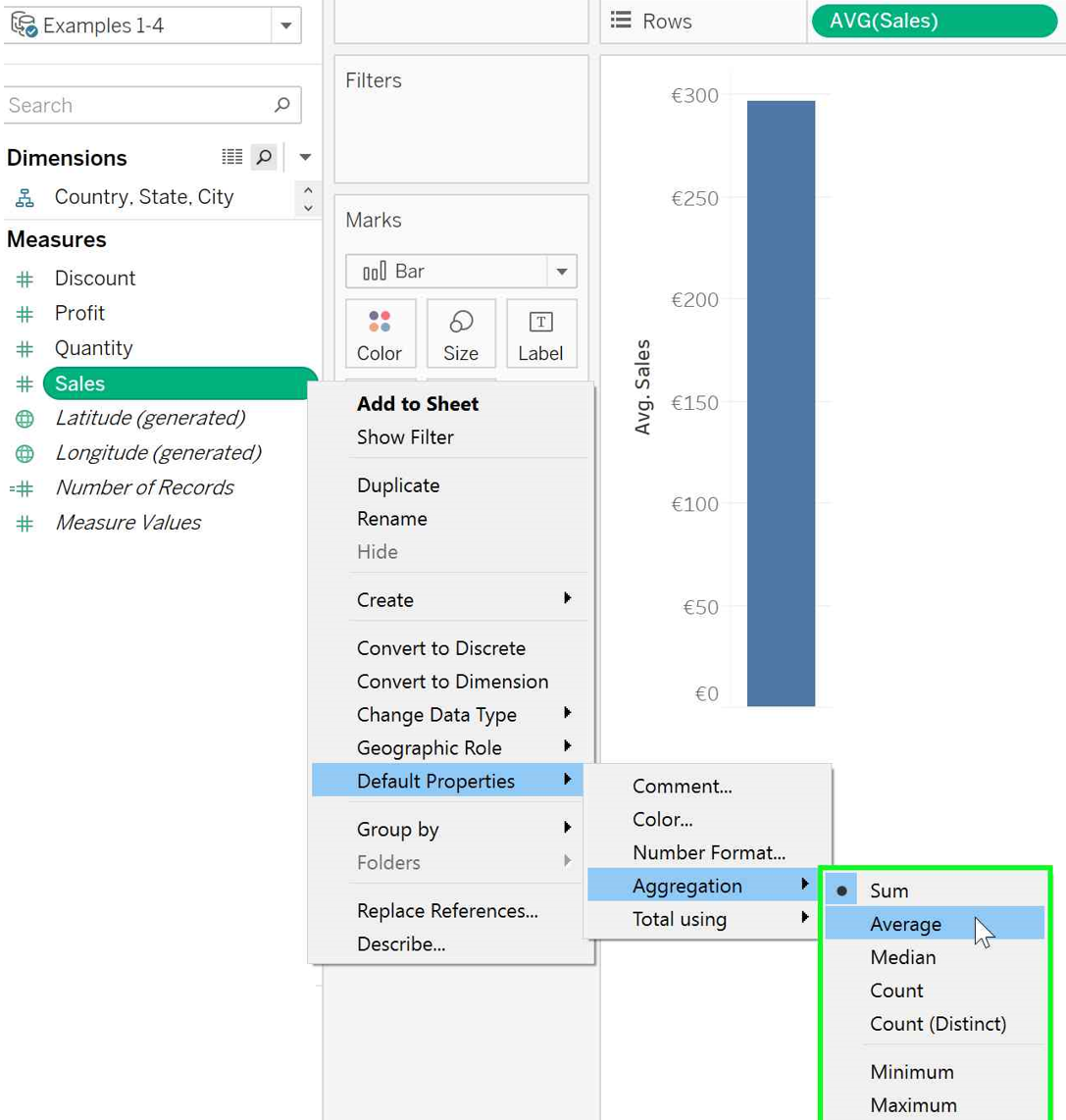Choose Average in the Aggregation submenu
Viewport: 1066px width, 1120px height.
(905, 923)
